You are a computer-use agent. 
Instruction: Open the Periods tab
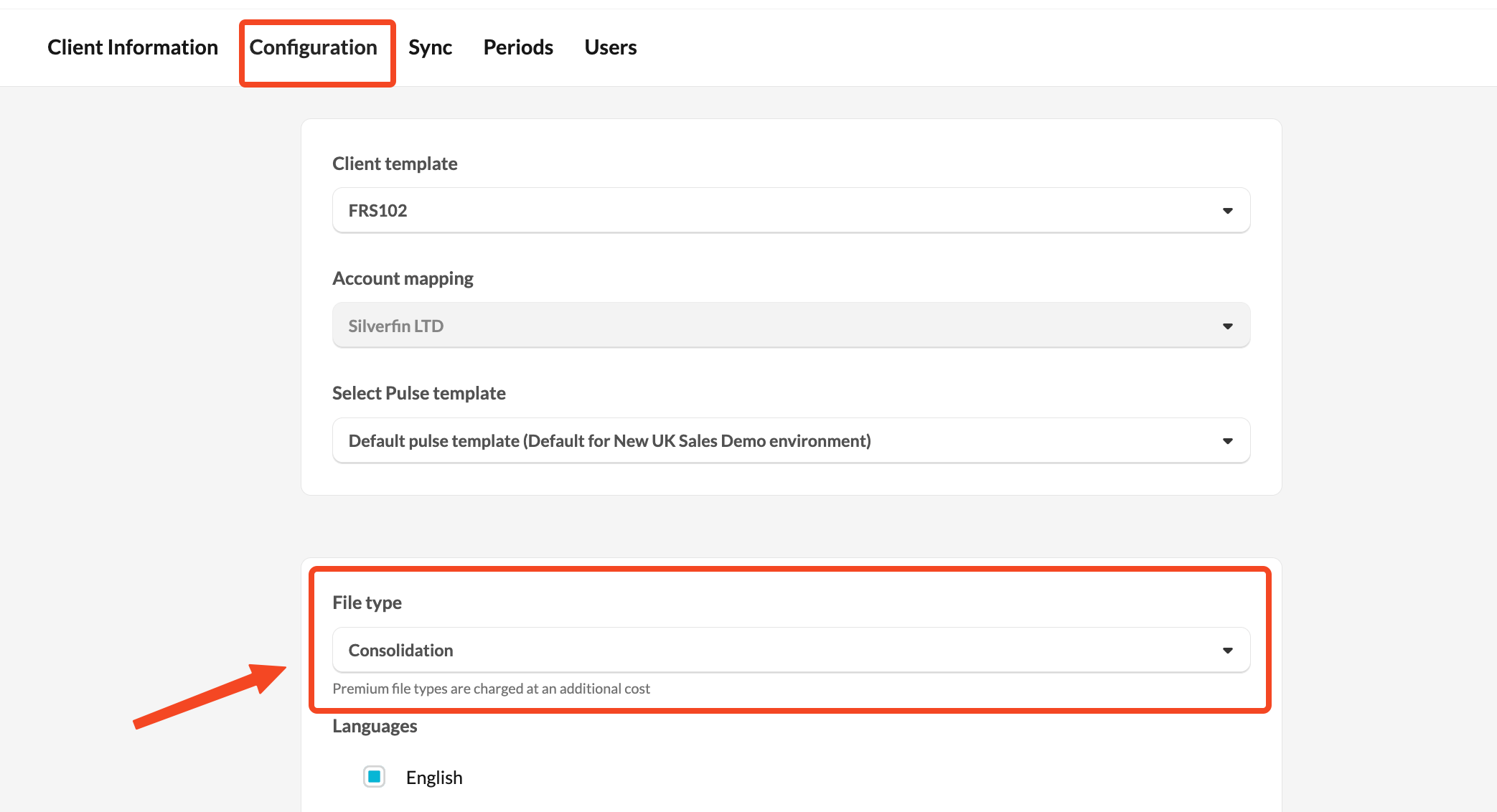tap(518, 47)
